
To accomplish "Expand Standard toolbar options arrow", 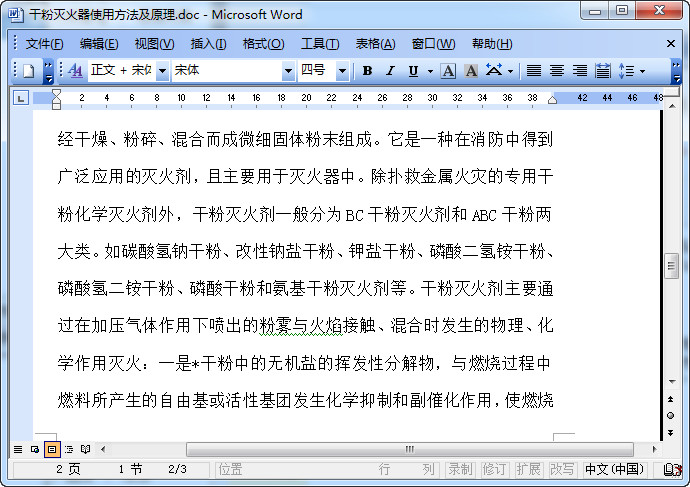I will [48, 72].
